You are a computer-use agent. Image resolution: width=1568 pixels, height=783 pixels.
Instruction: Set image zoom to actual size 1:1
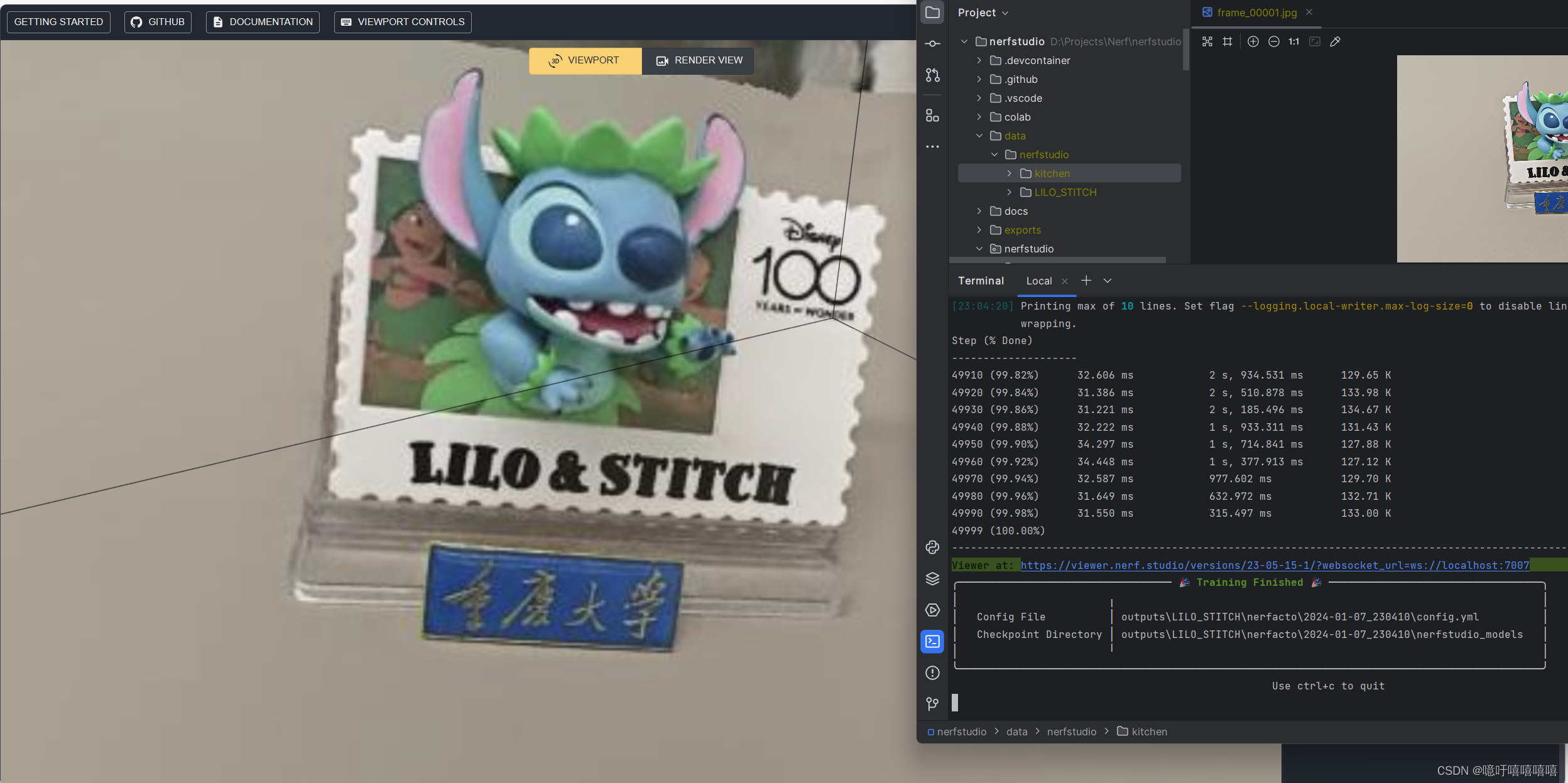pyautogui.click(x=1293, y=41)
